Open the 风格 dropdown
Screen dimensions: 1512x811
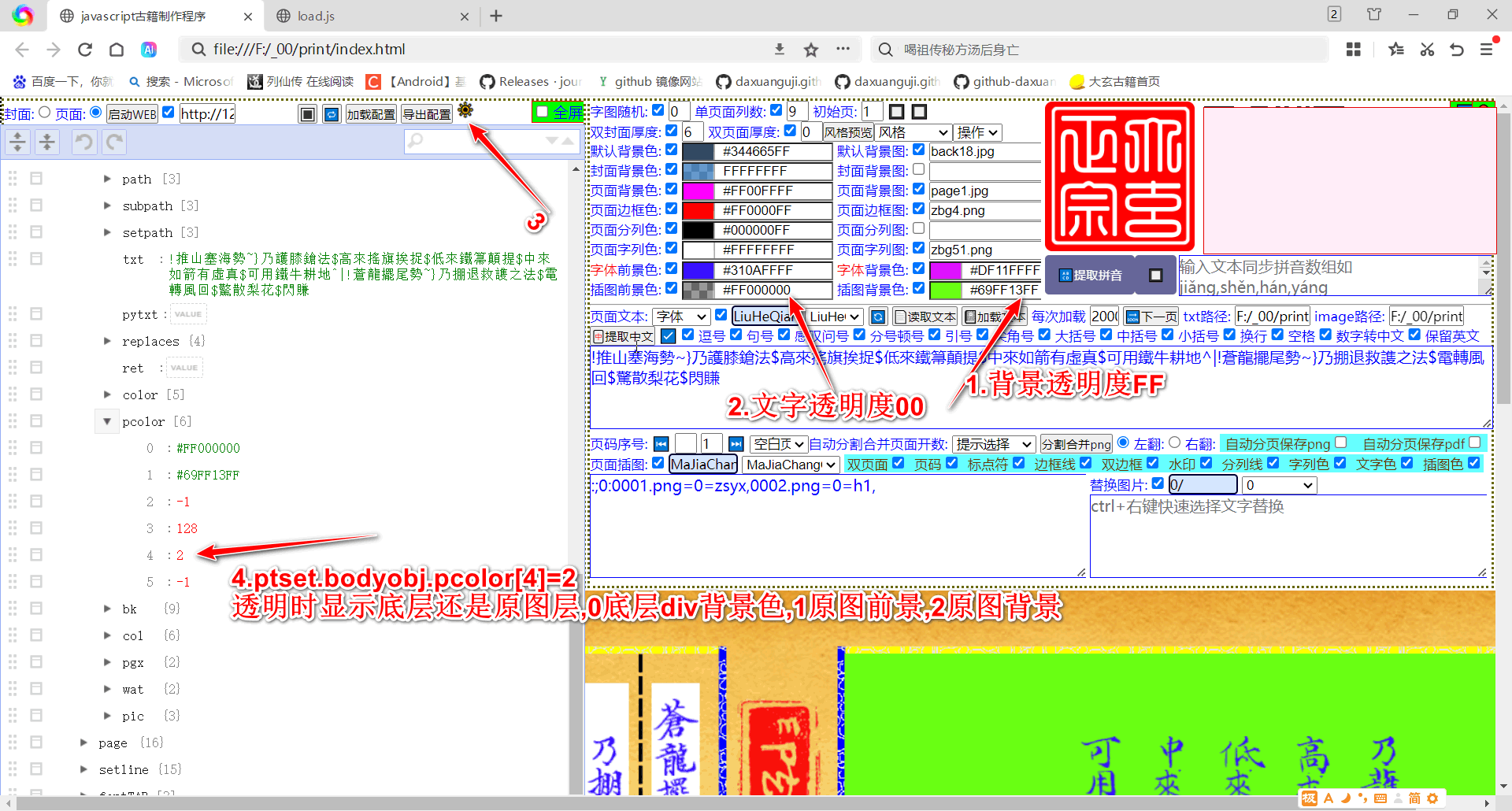pyautogui.click(x=913, y=131)
